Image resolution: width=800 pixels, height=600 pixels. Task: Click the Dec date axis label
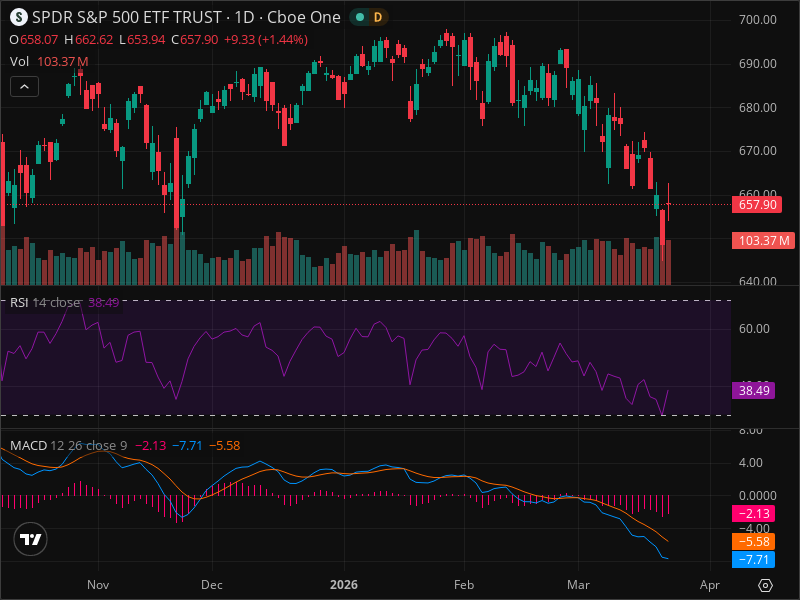(x=212, y=585)
